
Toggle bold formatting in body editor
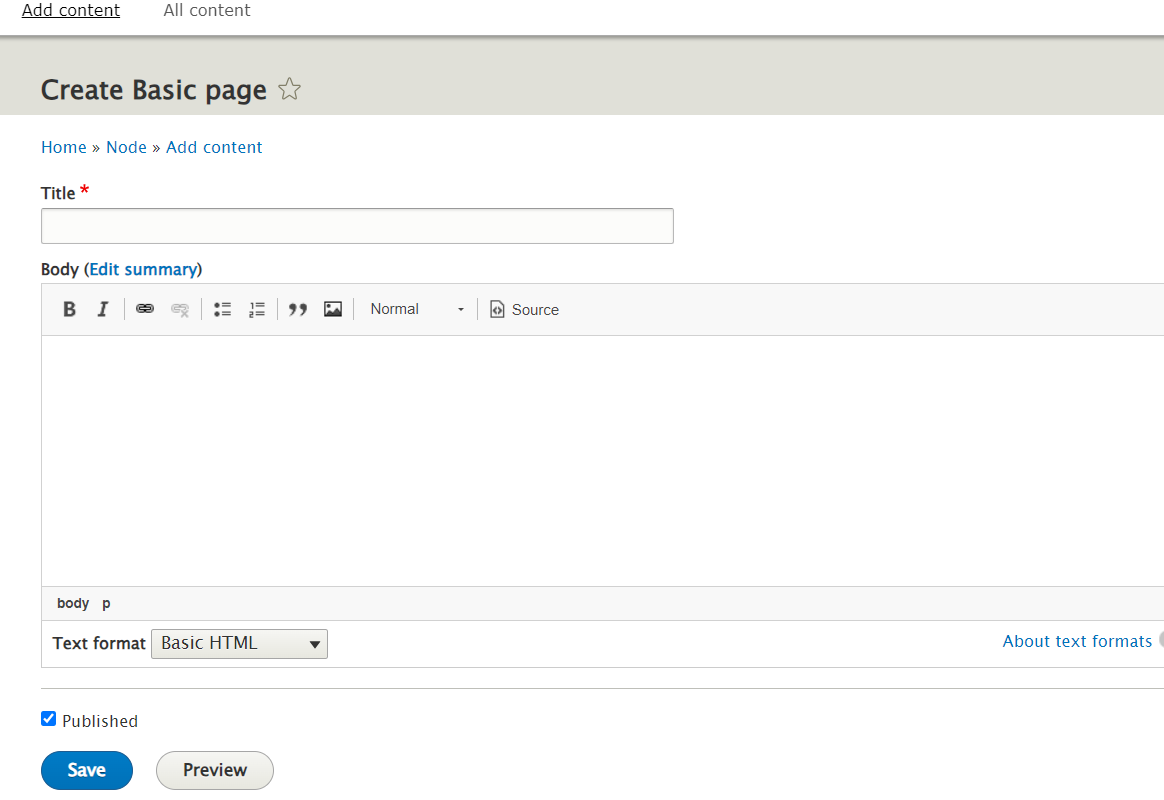[69, 309]
